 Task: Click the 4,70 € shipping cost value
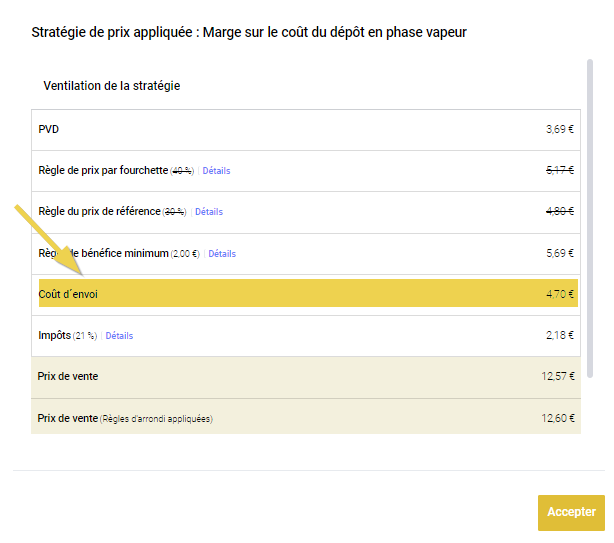[559, 295]
